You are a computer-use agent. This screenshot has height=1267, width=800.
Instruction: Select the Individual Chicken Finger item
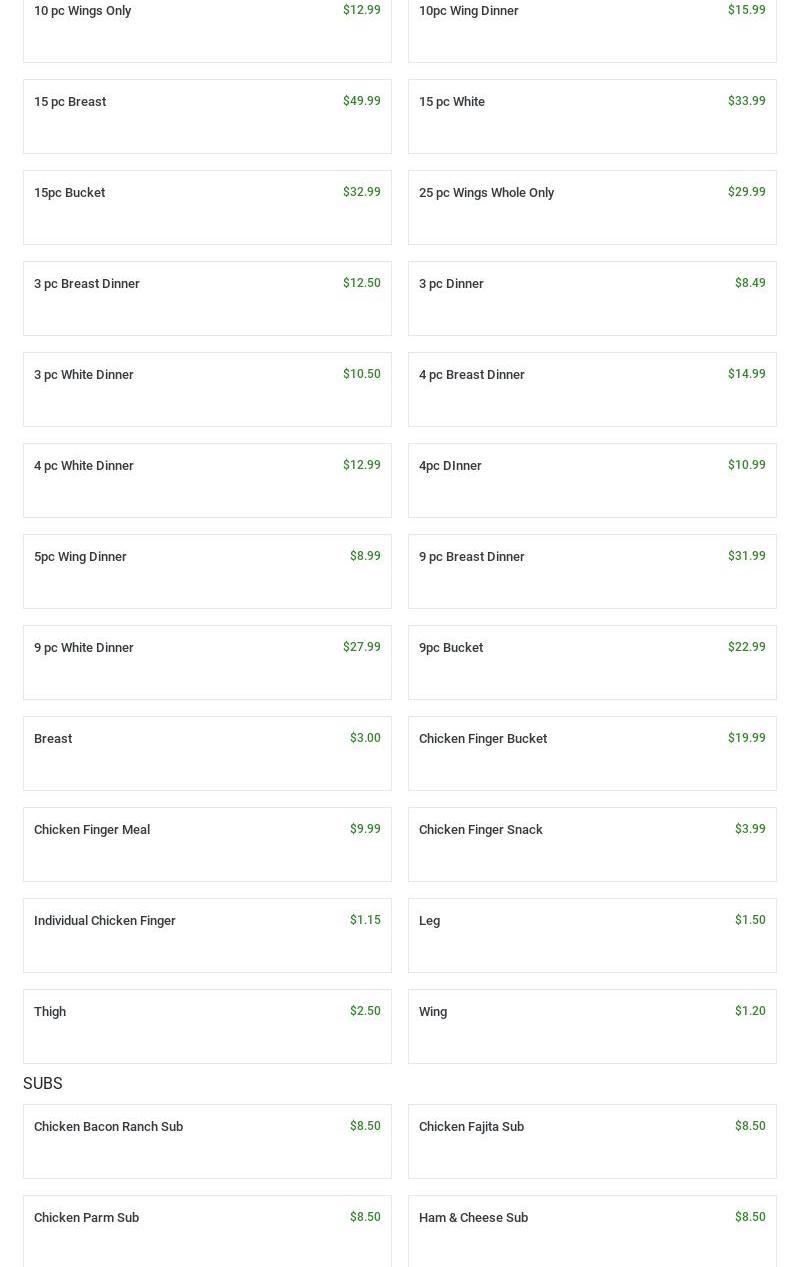(207, 935)
